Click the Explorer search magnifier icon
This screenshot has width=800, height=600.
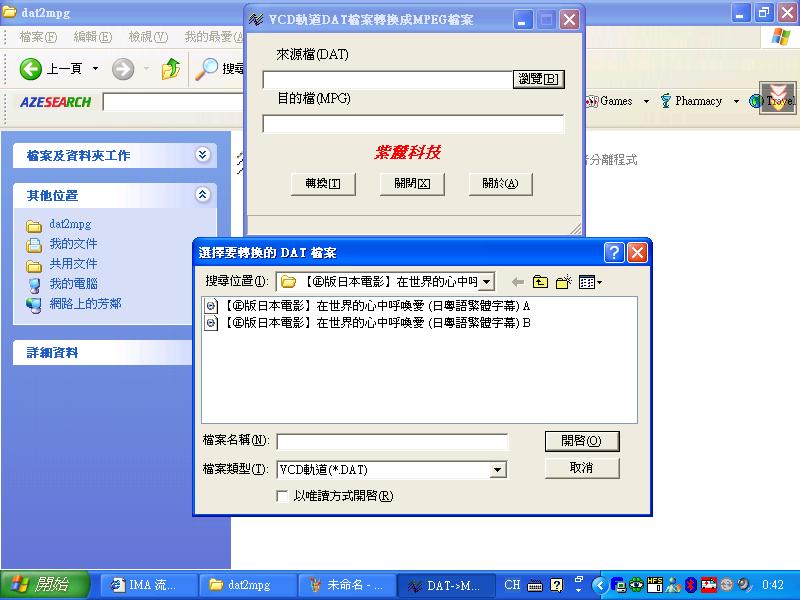point(207,69)
